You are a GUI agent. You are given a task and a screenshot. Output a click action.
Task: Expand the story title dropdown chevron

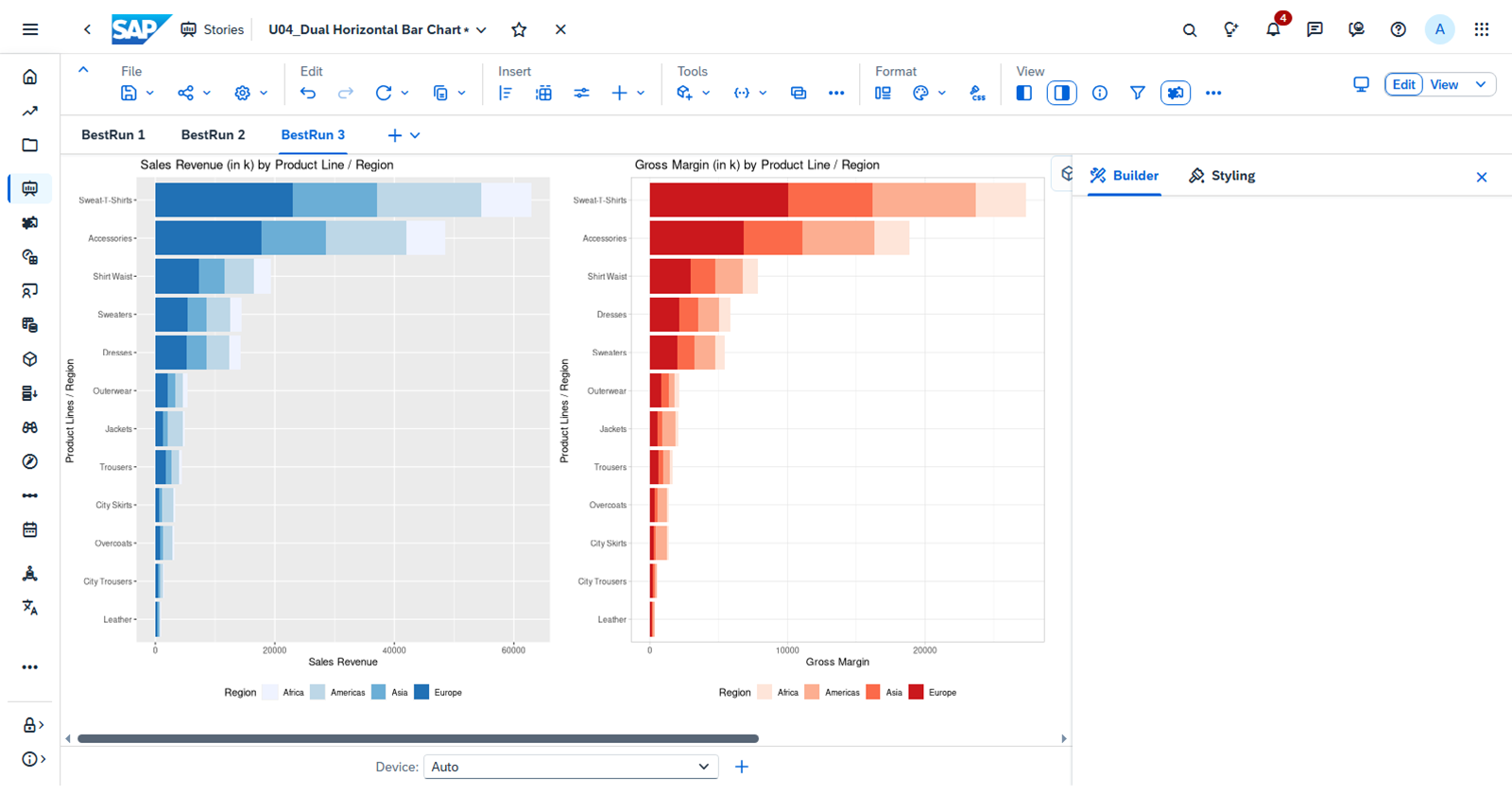tap(481, 30)
